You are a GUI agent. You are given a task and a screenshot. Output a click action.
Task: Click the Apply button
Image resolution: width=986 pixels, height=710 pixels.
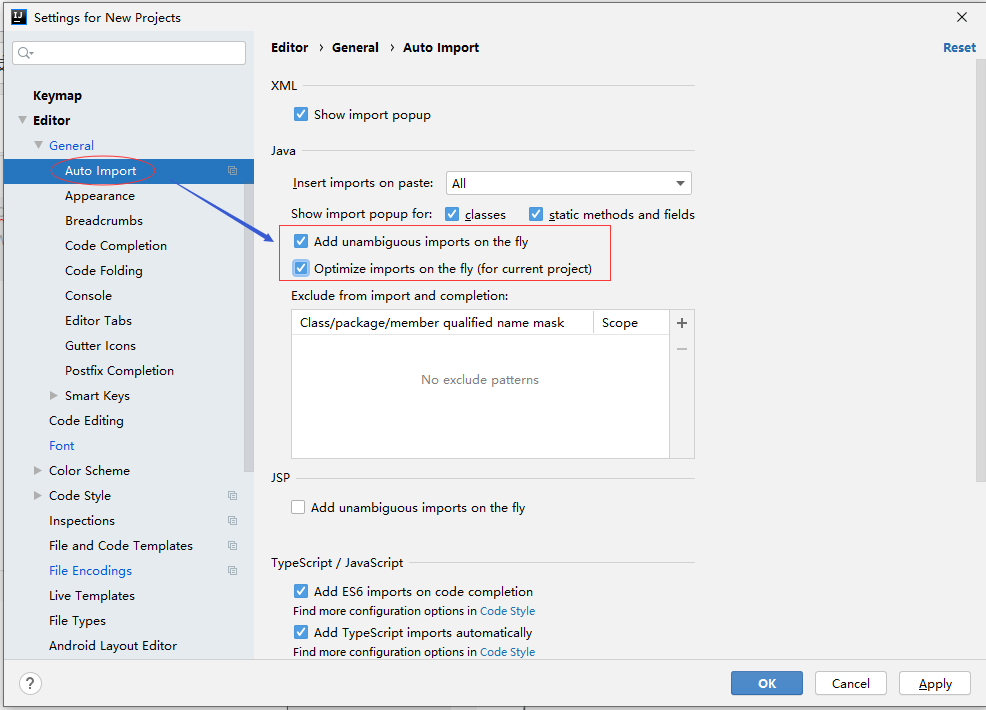(934, 683)
